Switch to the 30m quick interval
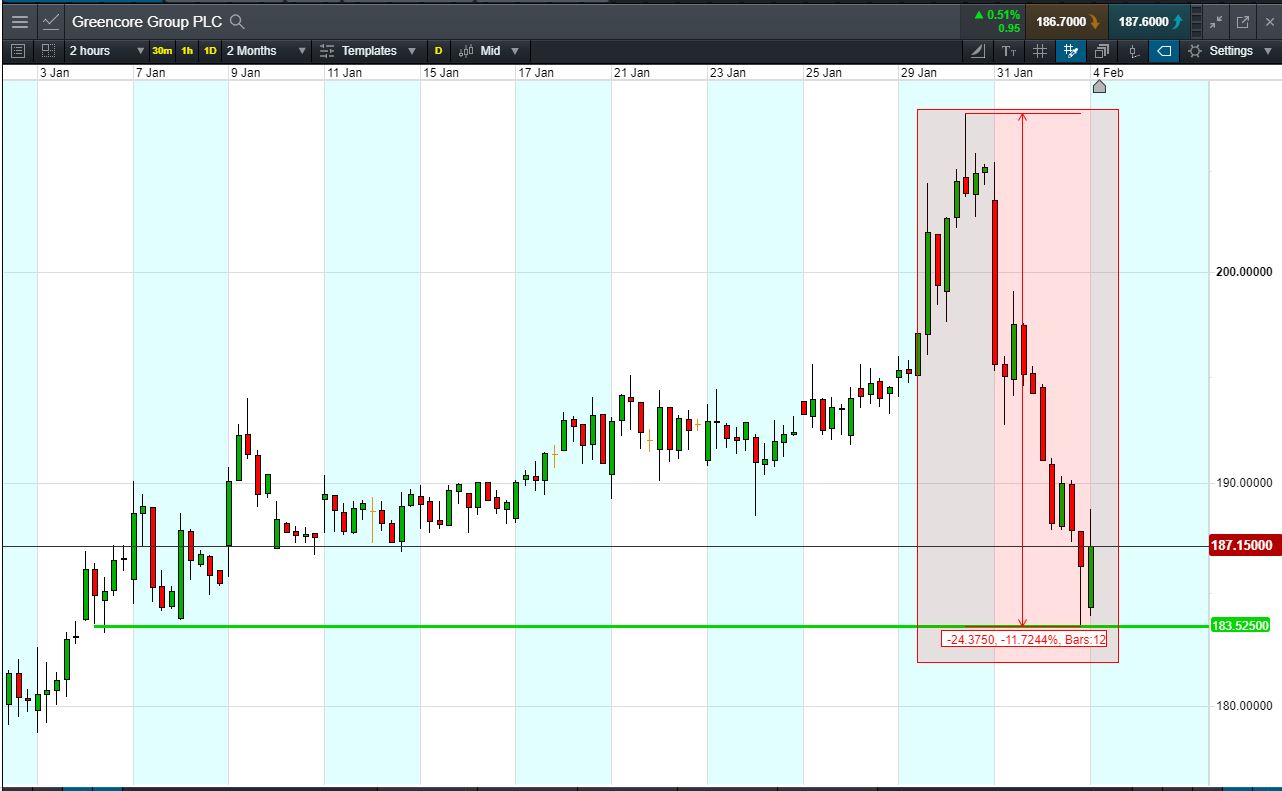This screenshot has width=1282, height=791. click(x=162, y=51)
